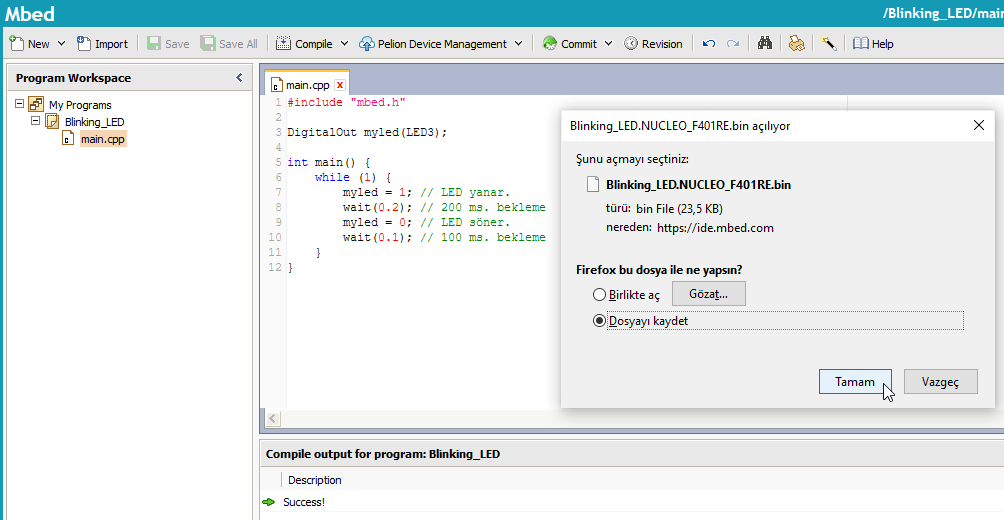Expand the Pelion Device Management dropdown arrow
1004x520 pixels.
[518, 44]
